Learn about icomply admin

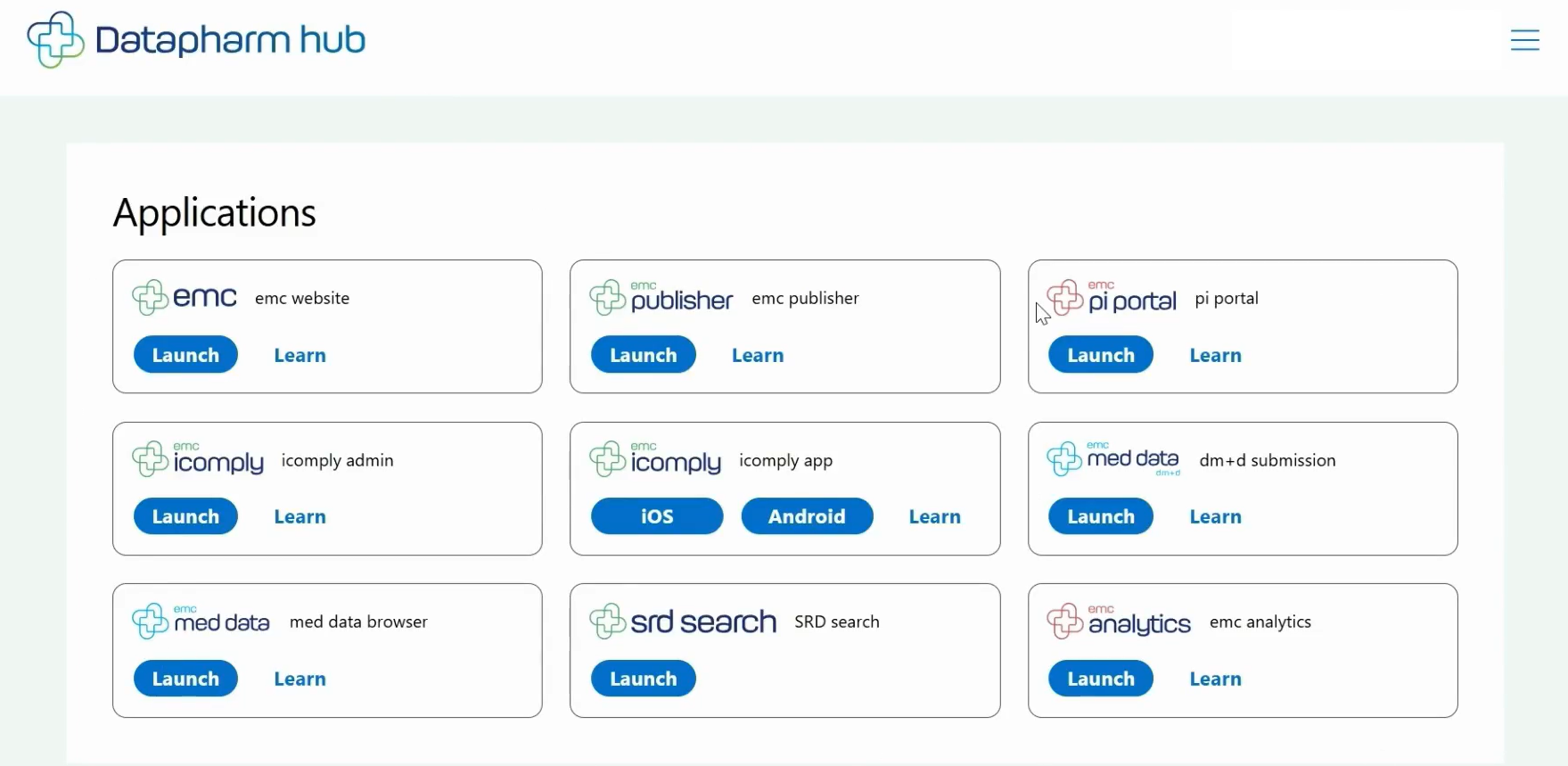click(x=300, y=516)
